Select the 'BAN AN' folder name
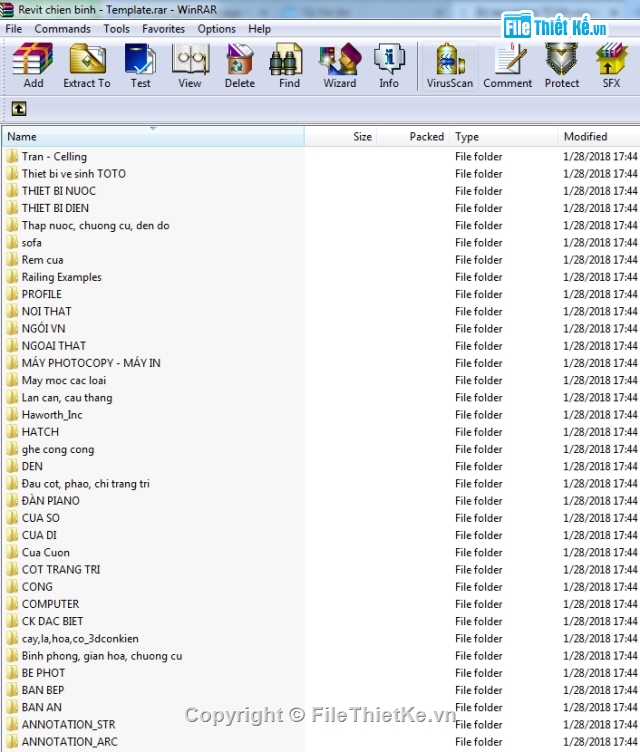The height and width of the screenshot is (752, 640). click(41, 707)
